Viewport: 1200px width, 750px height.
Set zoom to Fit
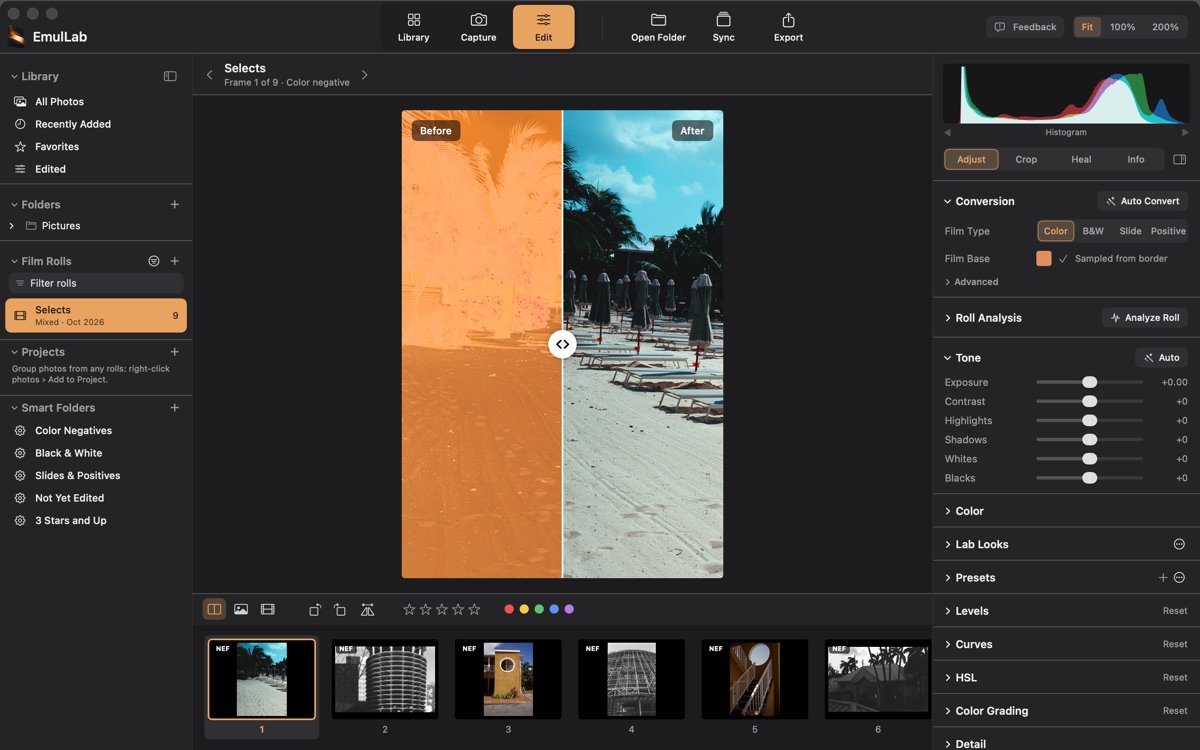tap(1087, 27)
